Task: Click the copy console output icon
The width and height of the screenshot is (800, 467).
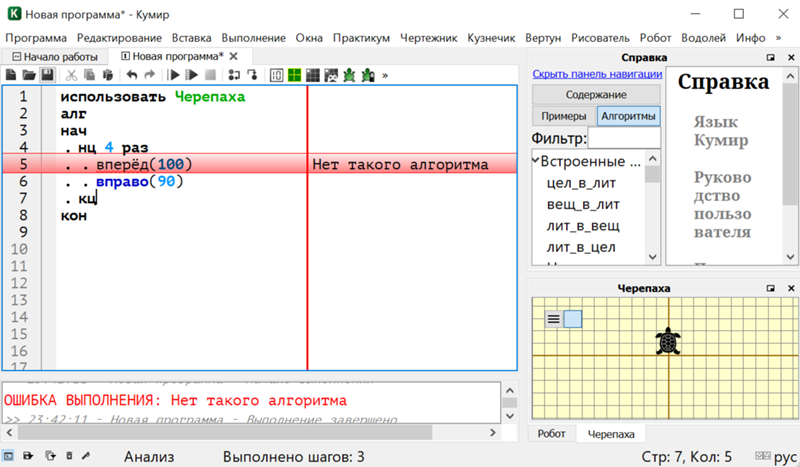Action: pyautogui.click(x=50, y=456)
